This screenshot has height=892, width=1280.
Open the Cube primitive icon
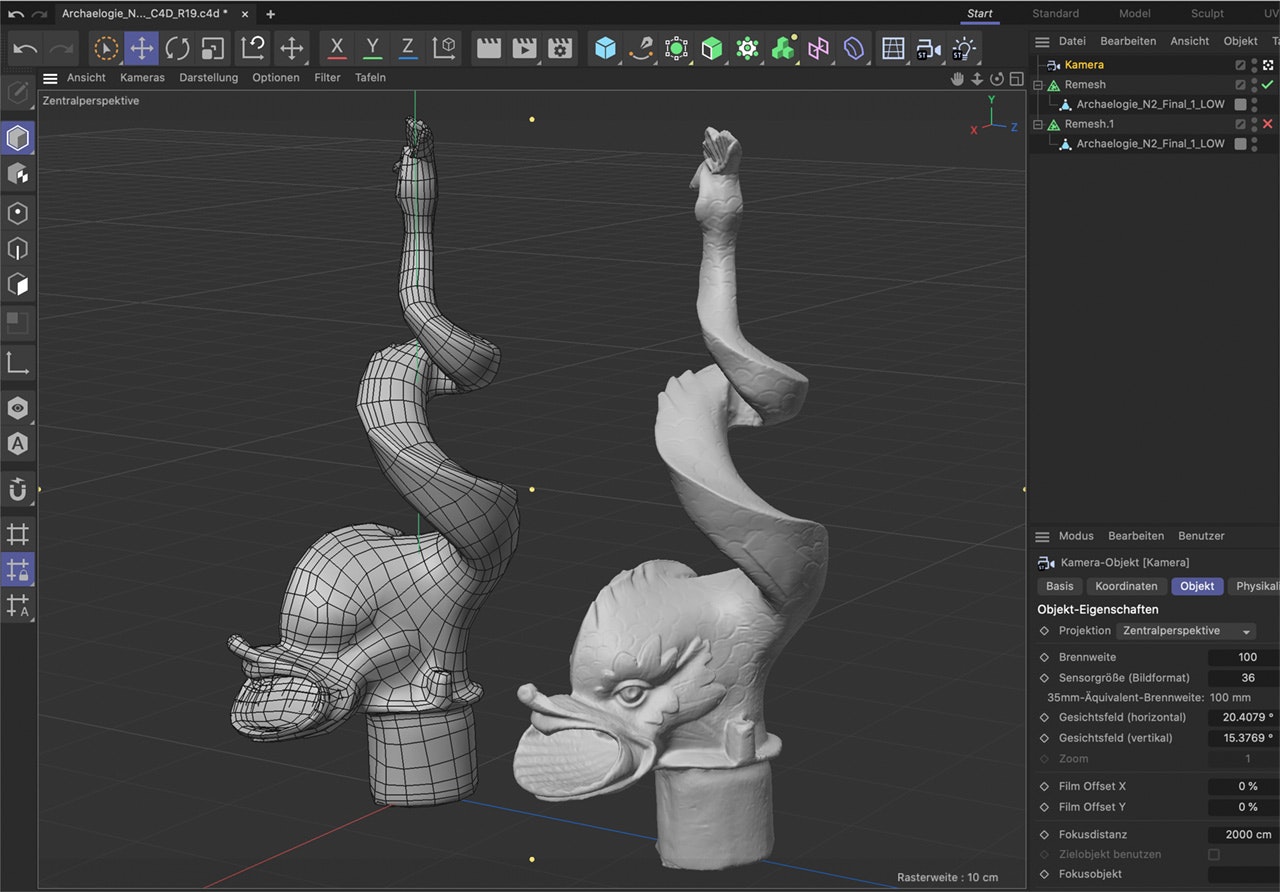click(605, 47)
